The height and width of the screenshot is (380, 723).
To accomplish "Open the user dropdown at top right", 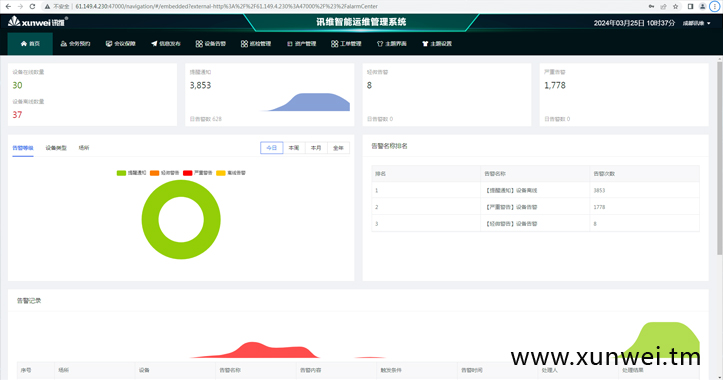I will click(696, 23).
